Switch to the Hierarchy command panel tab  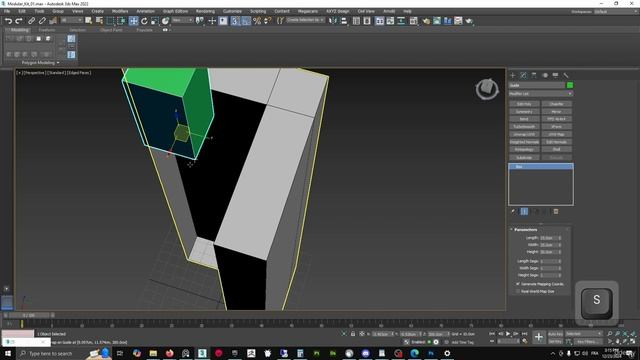click(x=534, y=75)
